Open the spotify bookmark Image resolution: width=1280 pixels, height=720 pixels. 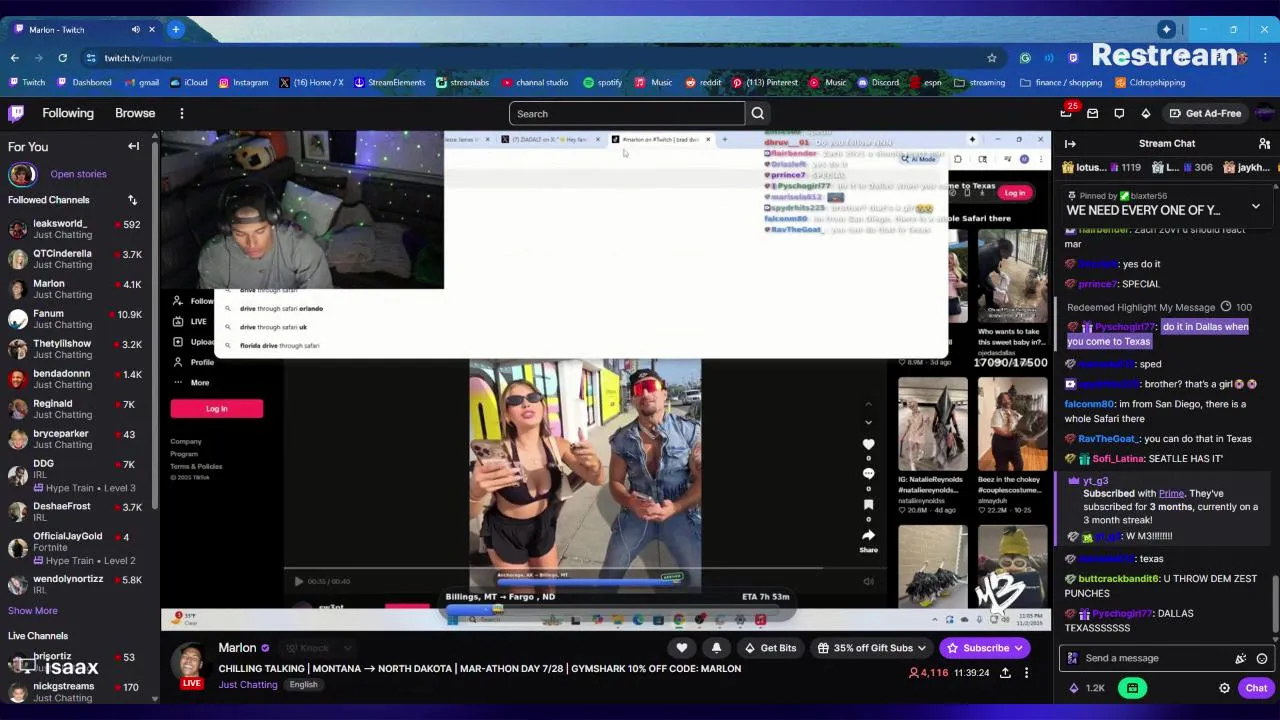click(x=602, y=83)
